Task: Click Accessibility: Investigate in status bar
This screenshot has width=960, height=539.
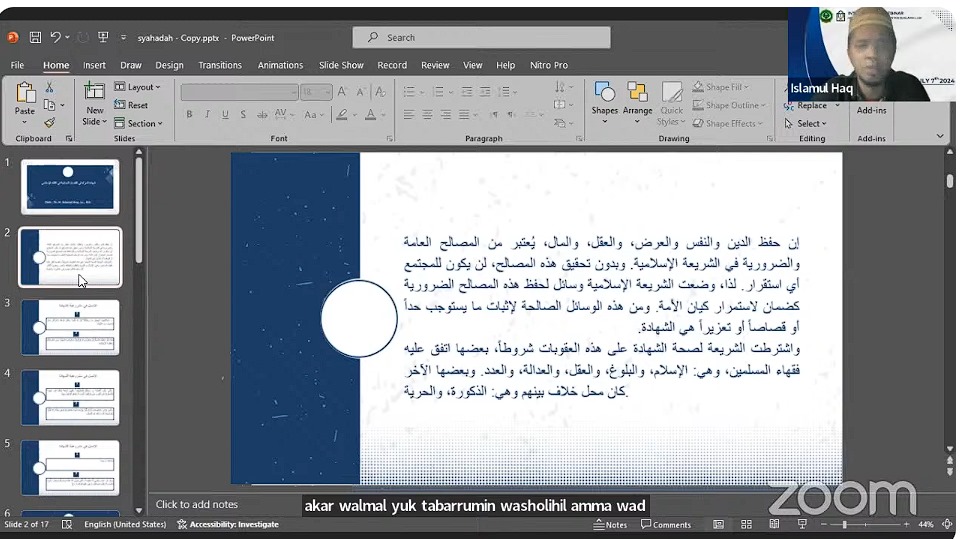Action: 228,524
